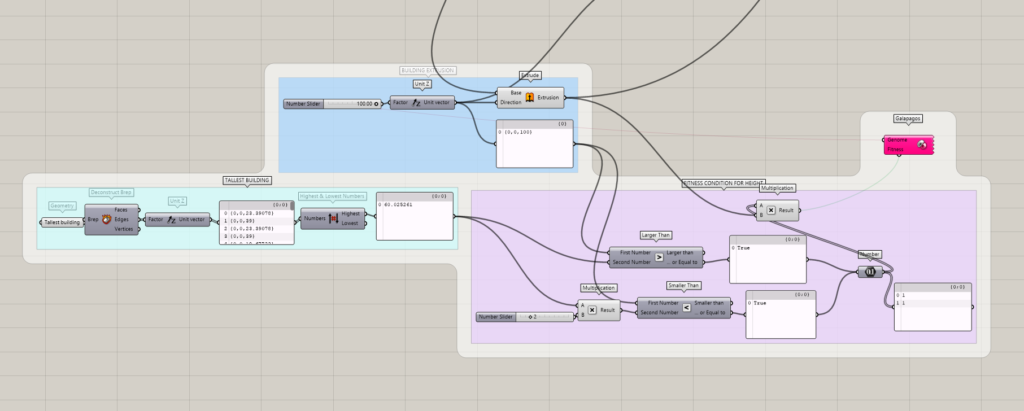This screenshot has height=411, width=1024.
Task: Select the Smaller Than component icon
Action: pos(686,308)
